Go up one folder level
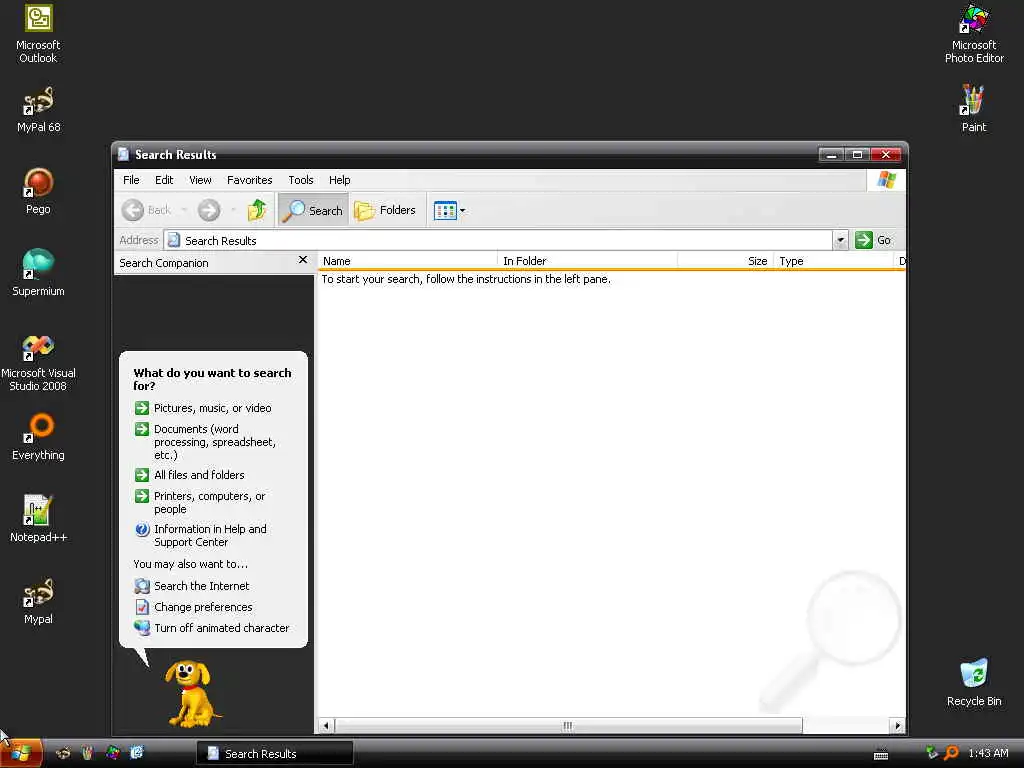Viewport: 1024px width, 768px height. point(257,210)
